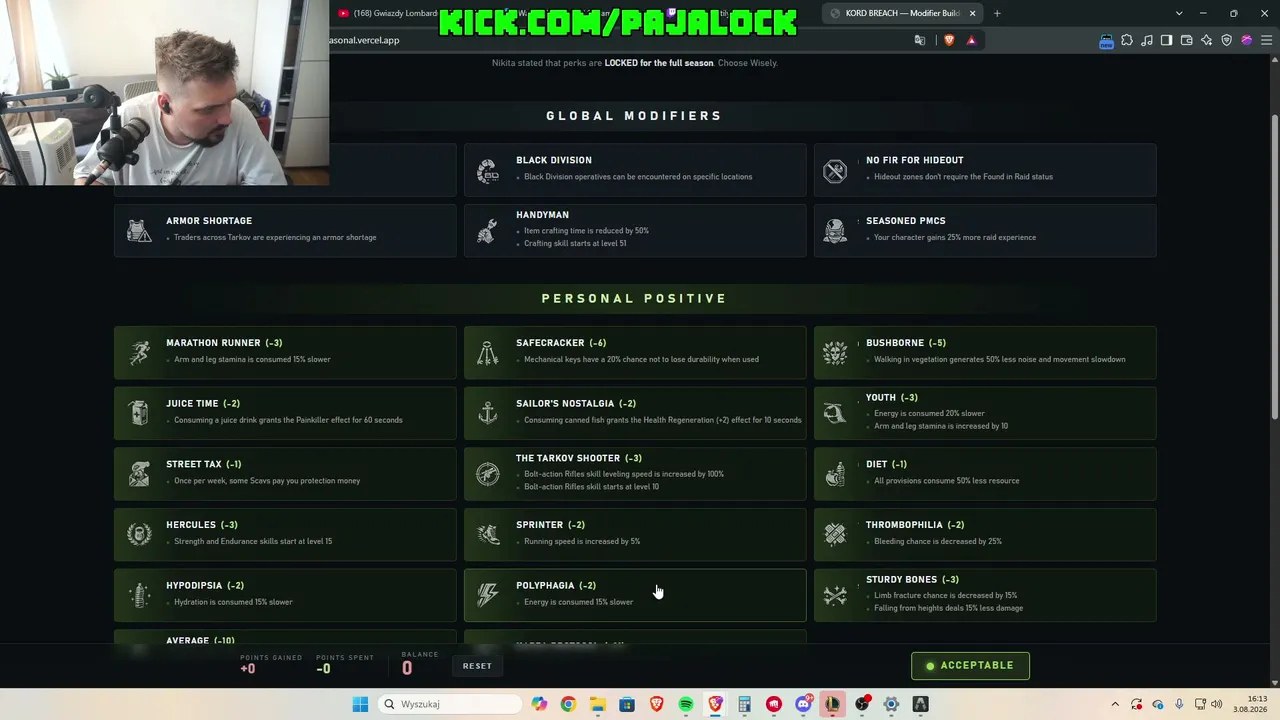The height and width of the screenshot is (720, 1280).
Task: Click the Handyman wrench icon
Action: point(488,231)
